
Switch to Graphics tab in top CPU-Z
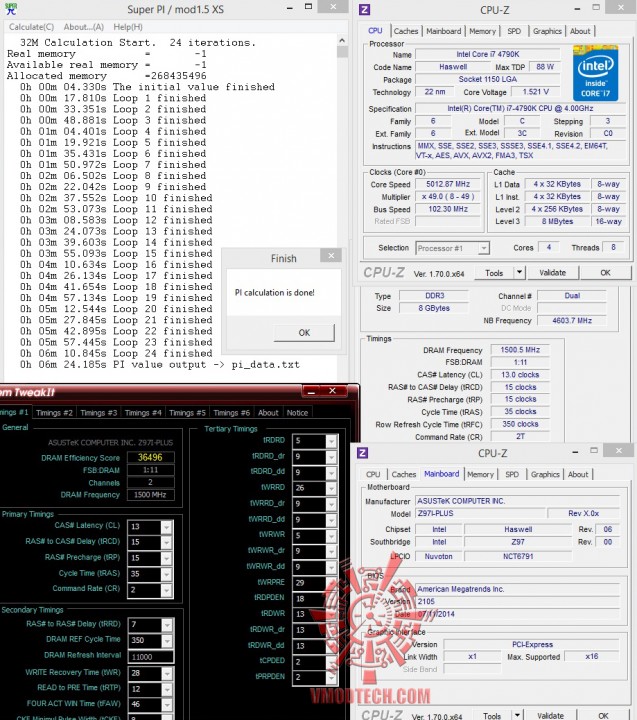click(547, 31)
